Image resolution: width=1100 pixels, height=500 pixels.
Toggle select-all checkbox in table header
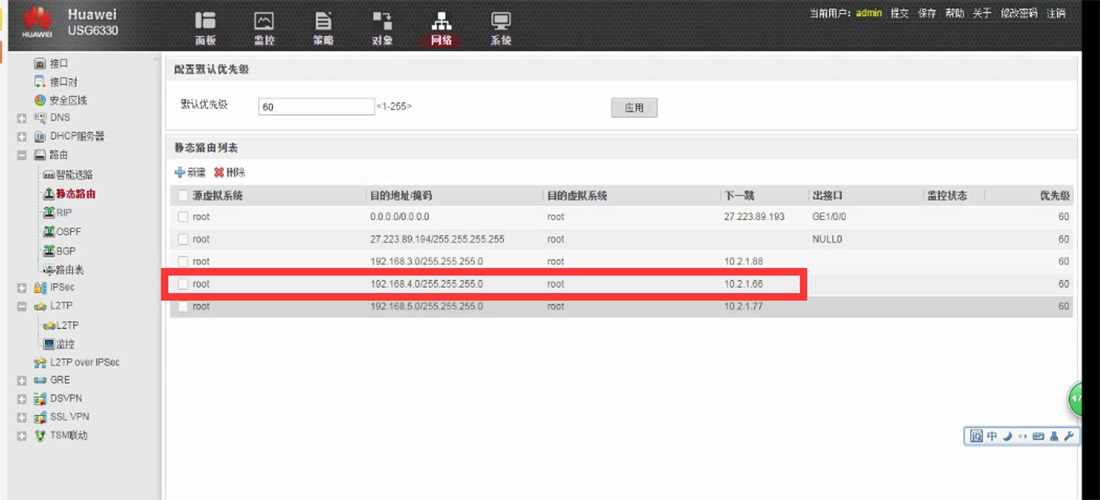182,196
